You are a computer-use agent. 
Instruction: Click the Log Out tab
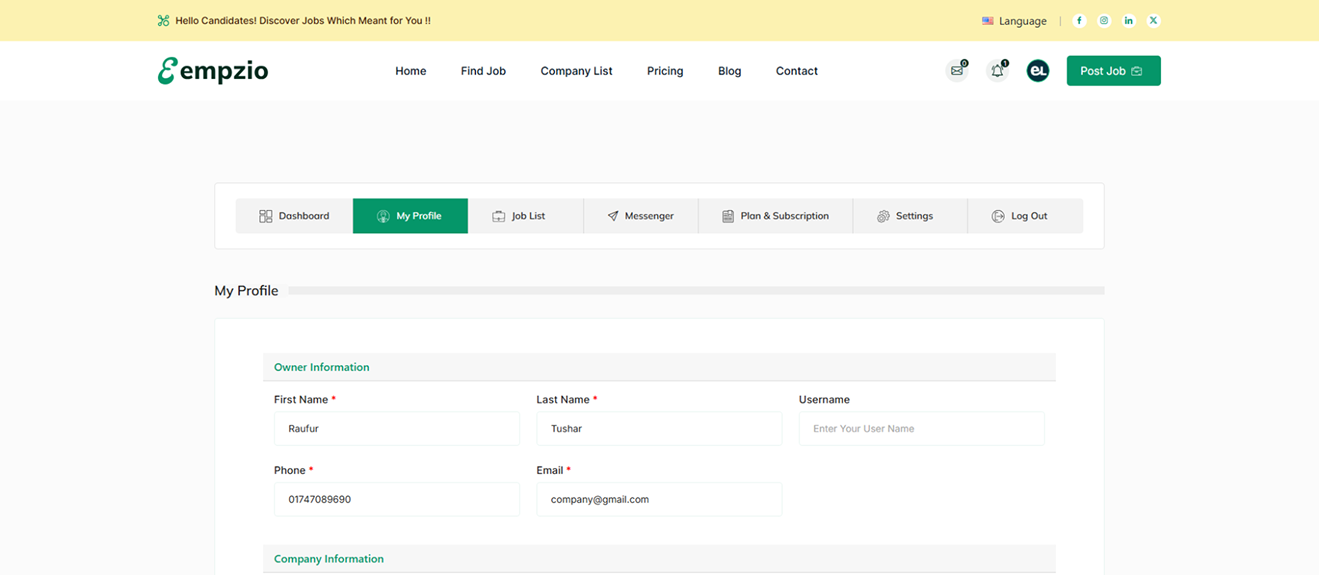click(x=1025, y=216)
